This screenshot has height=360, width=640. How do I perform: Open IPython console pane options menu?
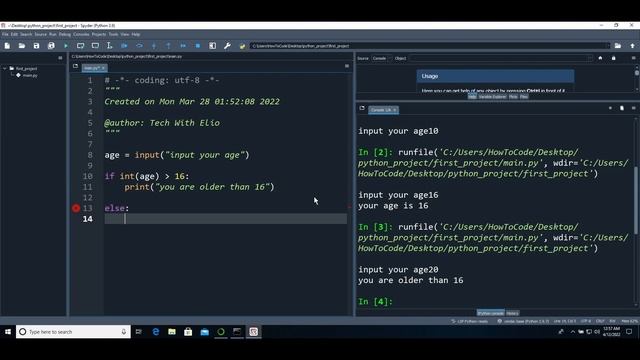pyautogui.click(x=633, y=108)
